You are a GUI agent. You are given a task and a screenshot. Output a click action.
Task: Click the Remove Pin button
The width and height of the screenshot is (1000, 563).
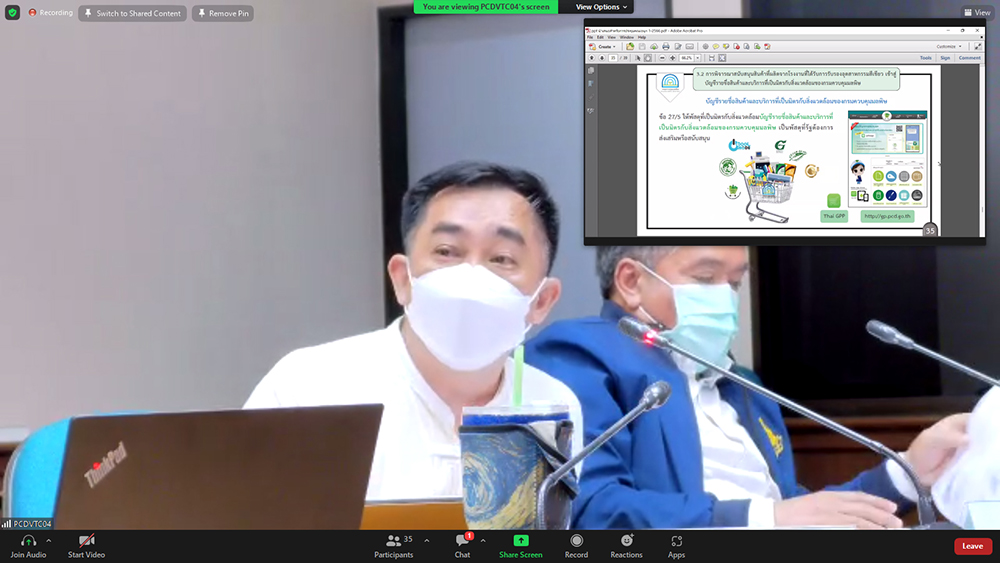[x=223, y=13]
